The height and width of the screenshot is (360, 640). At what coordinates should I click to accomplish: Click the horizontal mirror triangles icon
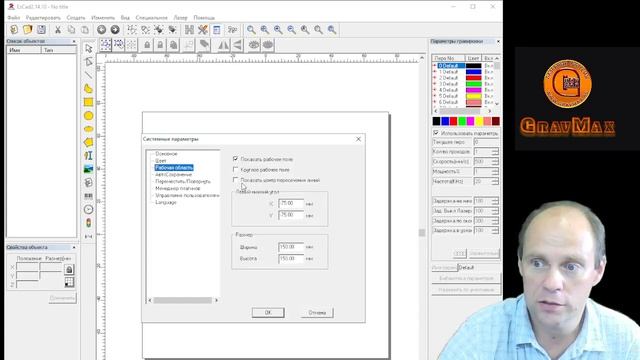(223, 45)
